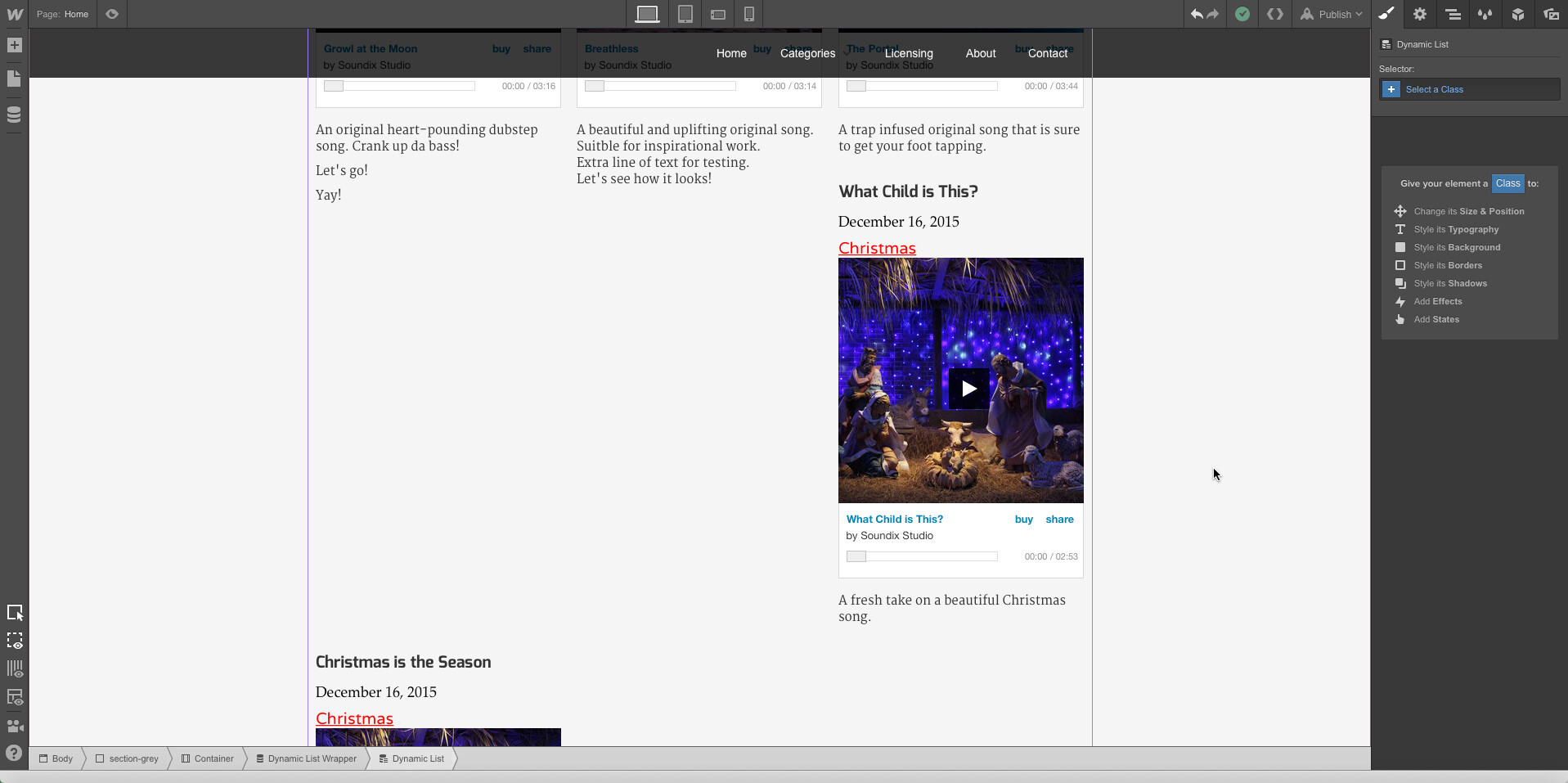Click share on What Child is This?

click(x=1060, y=519)
